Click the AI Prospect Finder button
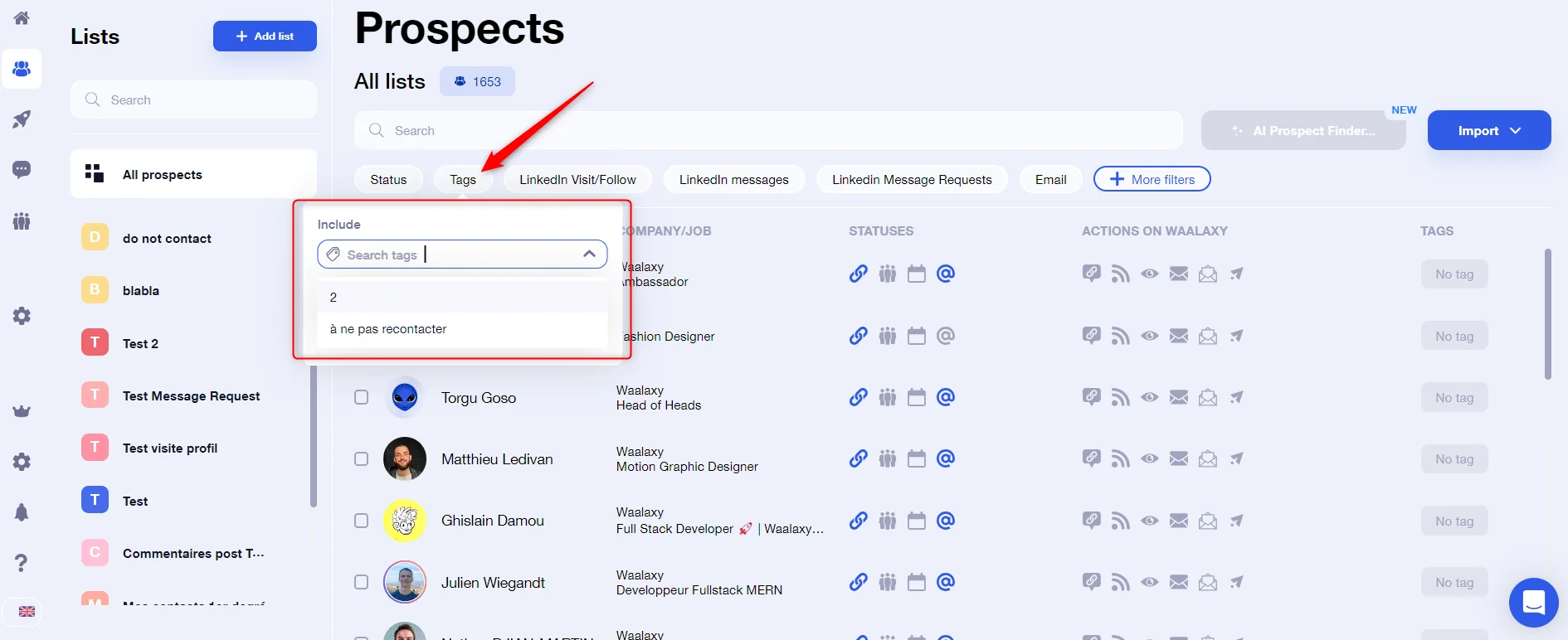 click(x=1303, y=130)
